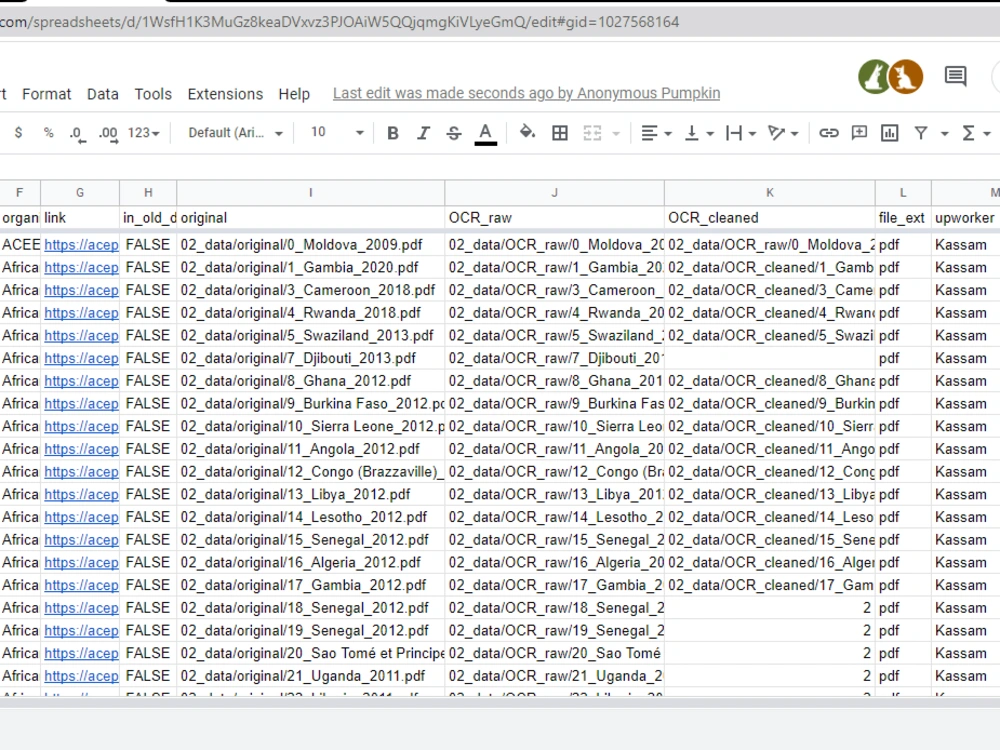
Task: Open the comment history icon
Action: [x=955, y=77]
